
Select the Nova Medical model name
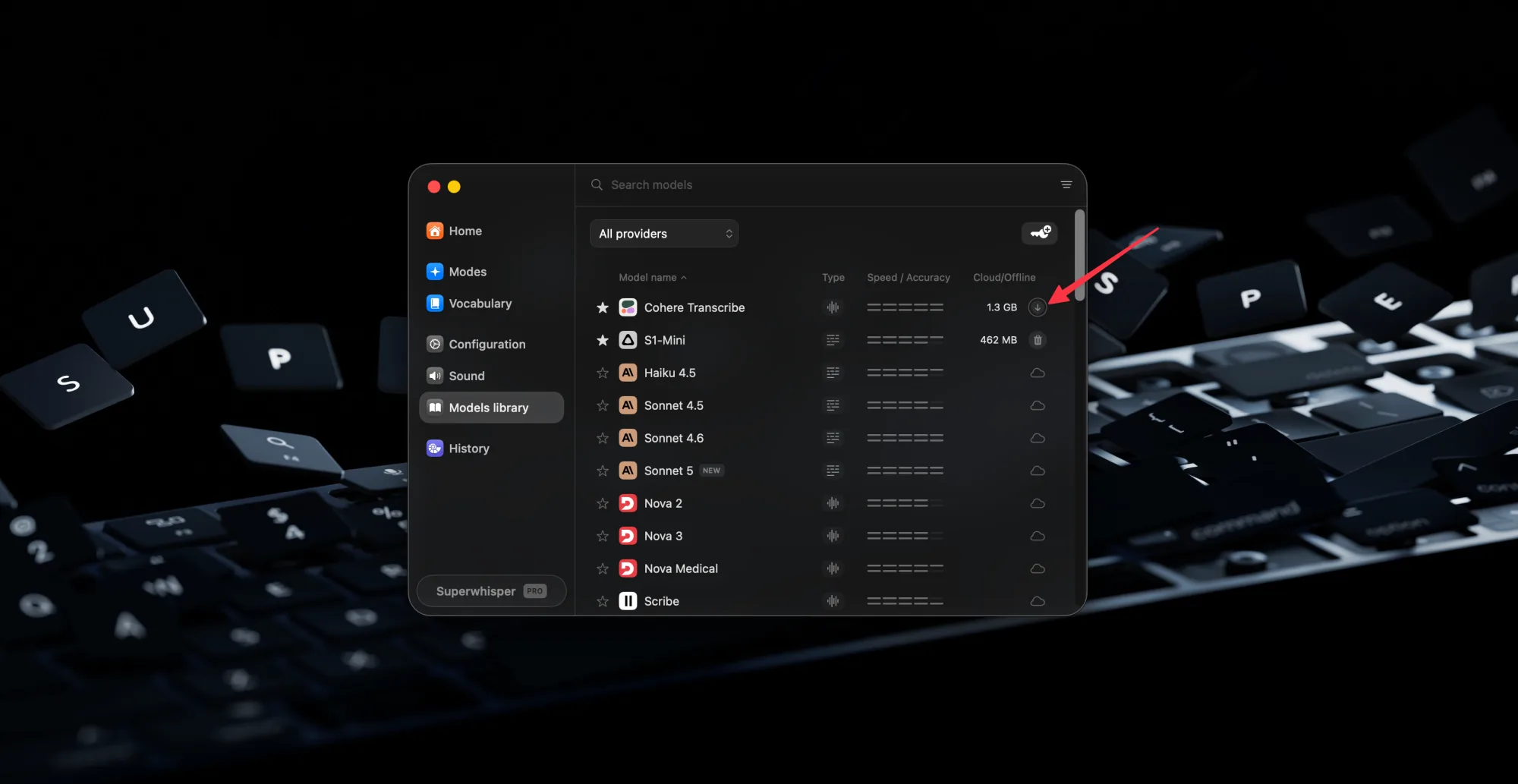point(681,568)
